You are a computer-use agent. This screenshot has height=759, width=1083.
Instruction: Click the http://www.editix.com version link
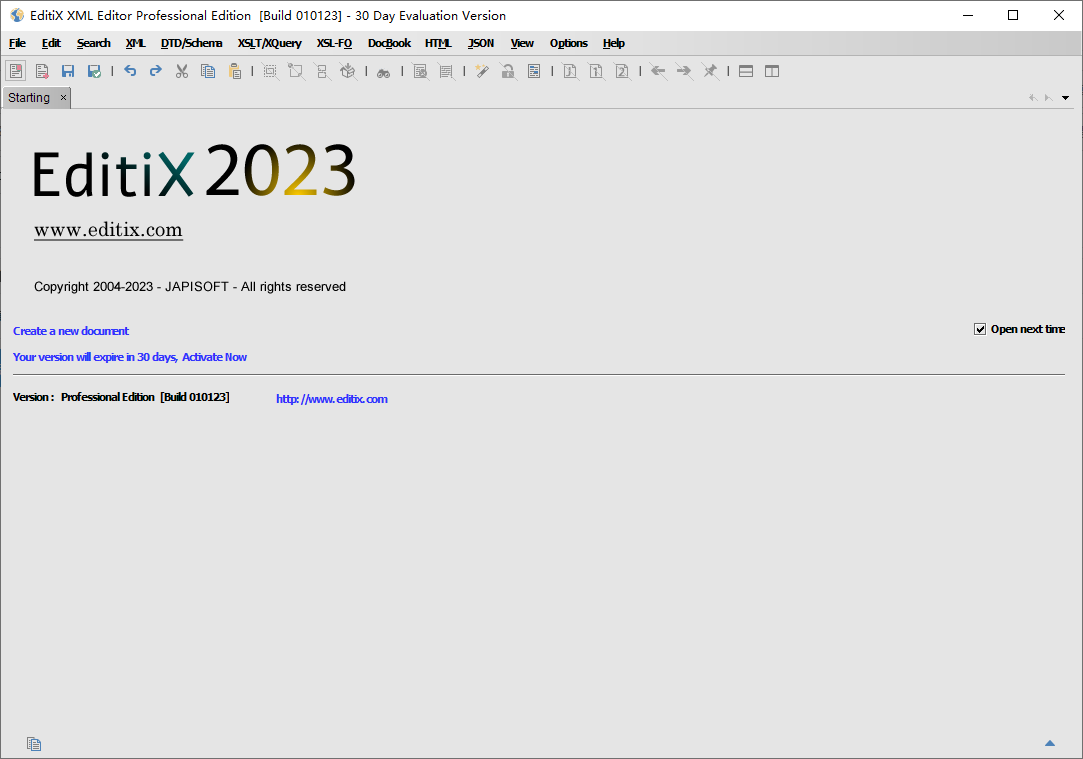coord(332,398)
